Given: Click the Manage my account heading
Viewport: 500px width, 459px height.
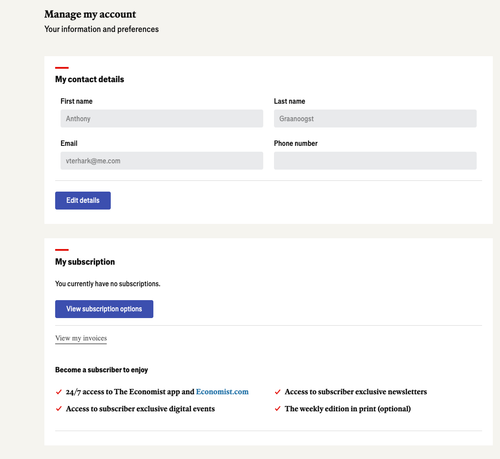Looking at the screenshot, I should point(90,14).
